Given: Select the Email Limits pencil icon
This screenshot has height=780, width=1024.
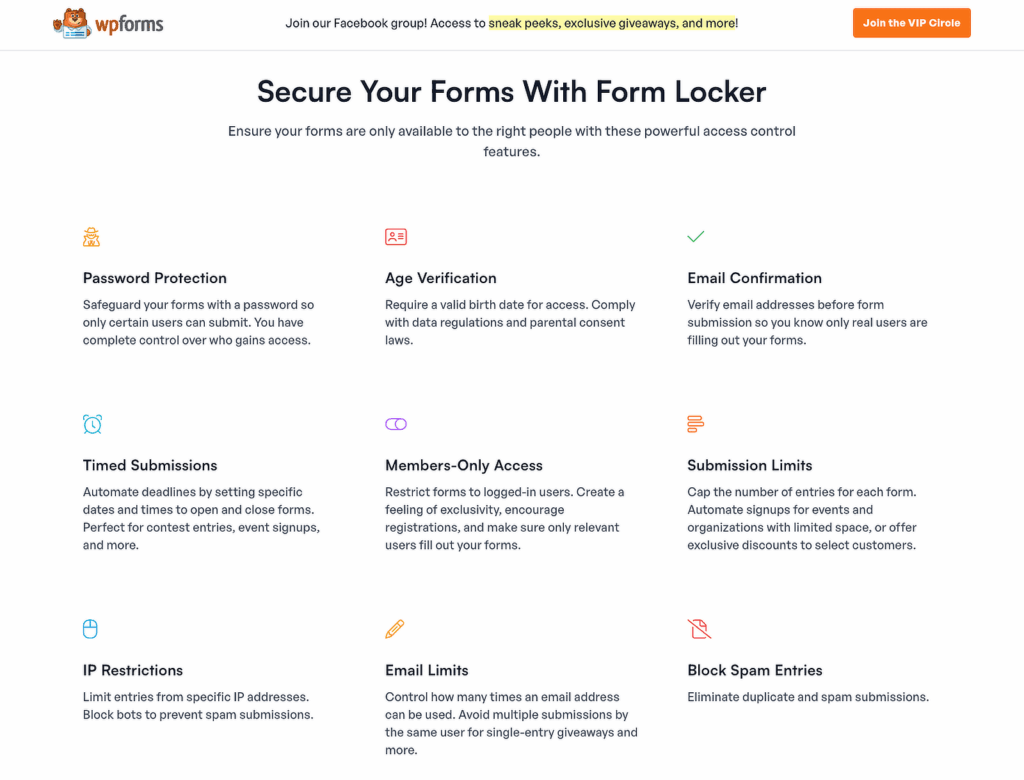Looking at the screenshot, I should click(396, 629).
